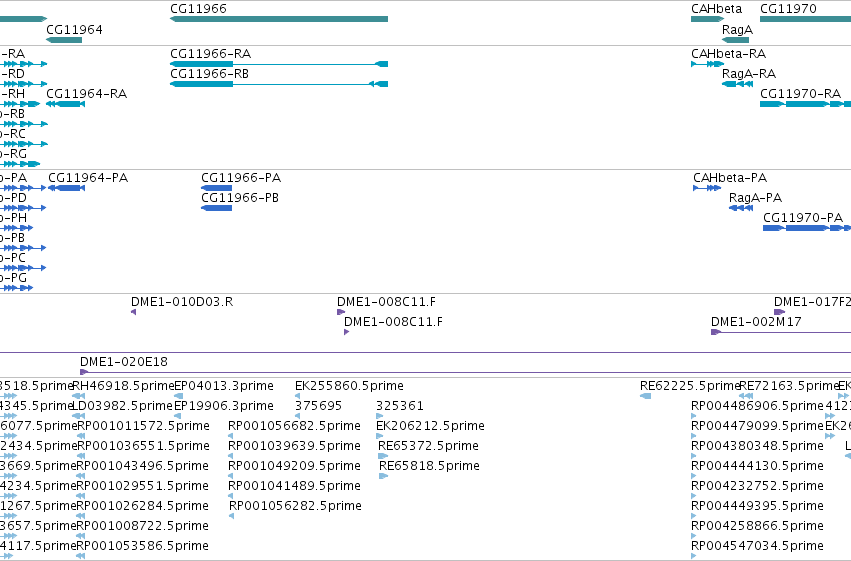Select the EP04013.3prime EST label
This screenshot has height=561, width=851.
point(224,386)
